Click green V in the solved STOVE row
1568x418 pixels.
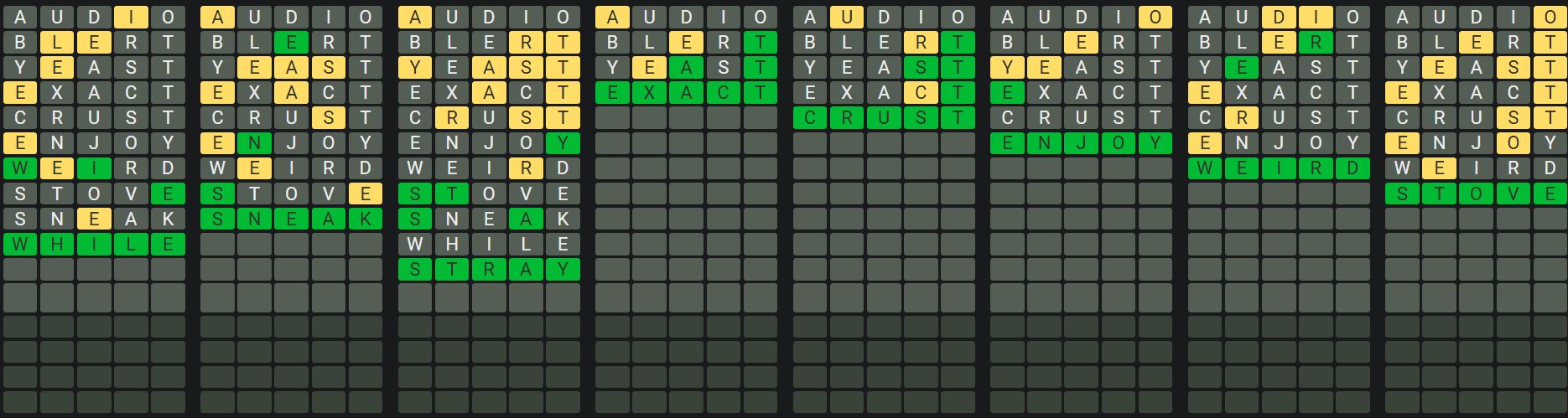pyautogui.click(x=1513, y=194)
